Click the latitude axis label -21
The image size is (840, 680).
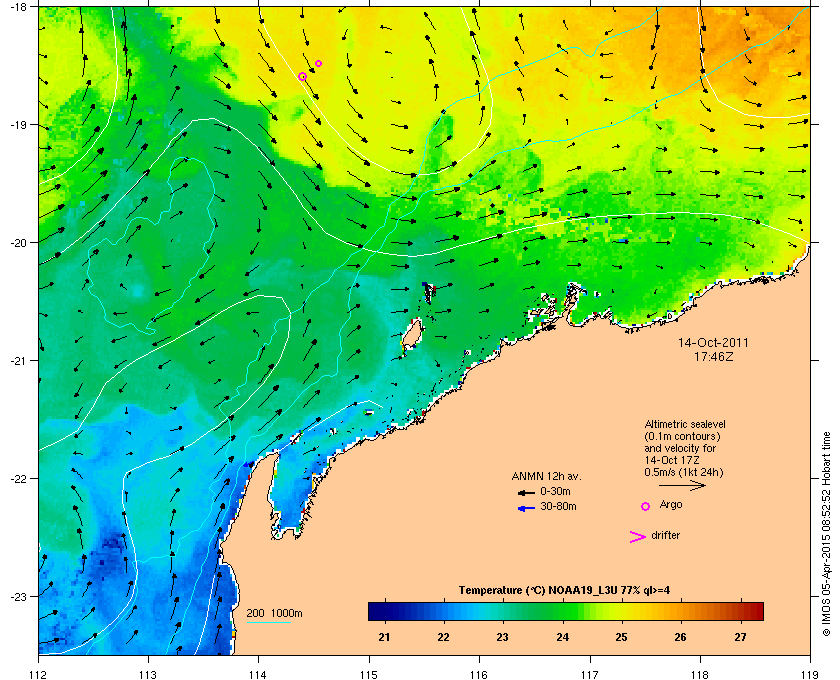(x=17, y=361)
